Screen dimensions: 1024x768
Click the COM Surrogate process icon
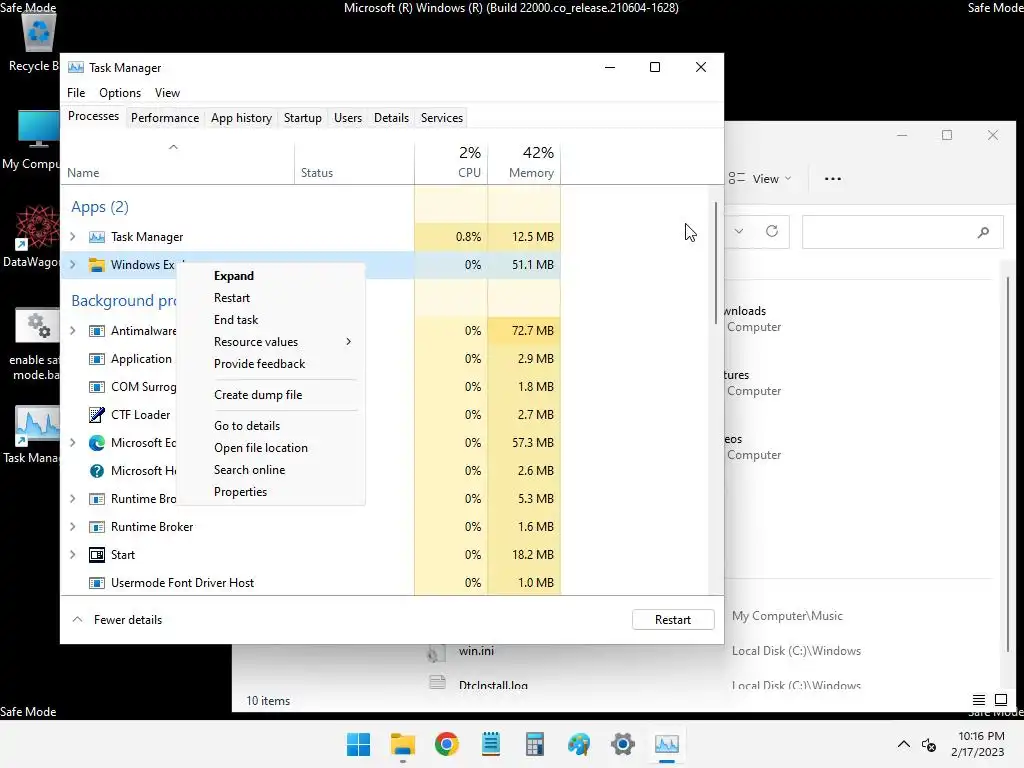[x=97, y=387]
